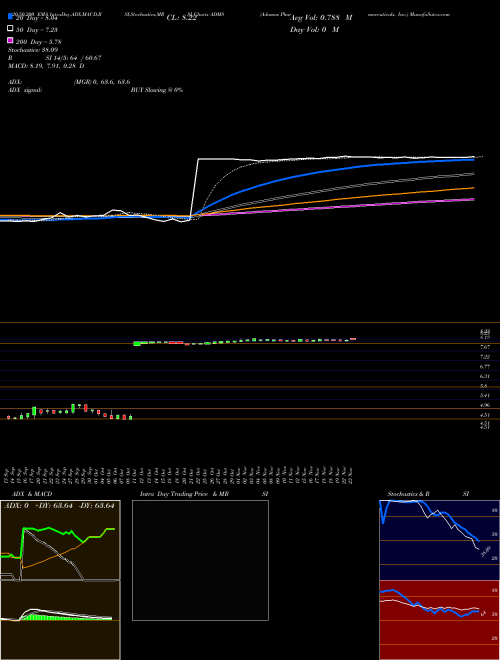Image resolution: width=500 pixels, height=660 pixels.
Task: Open the ADX line chart panel
Action: point(60,541)
